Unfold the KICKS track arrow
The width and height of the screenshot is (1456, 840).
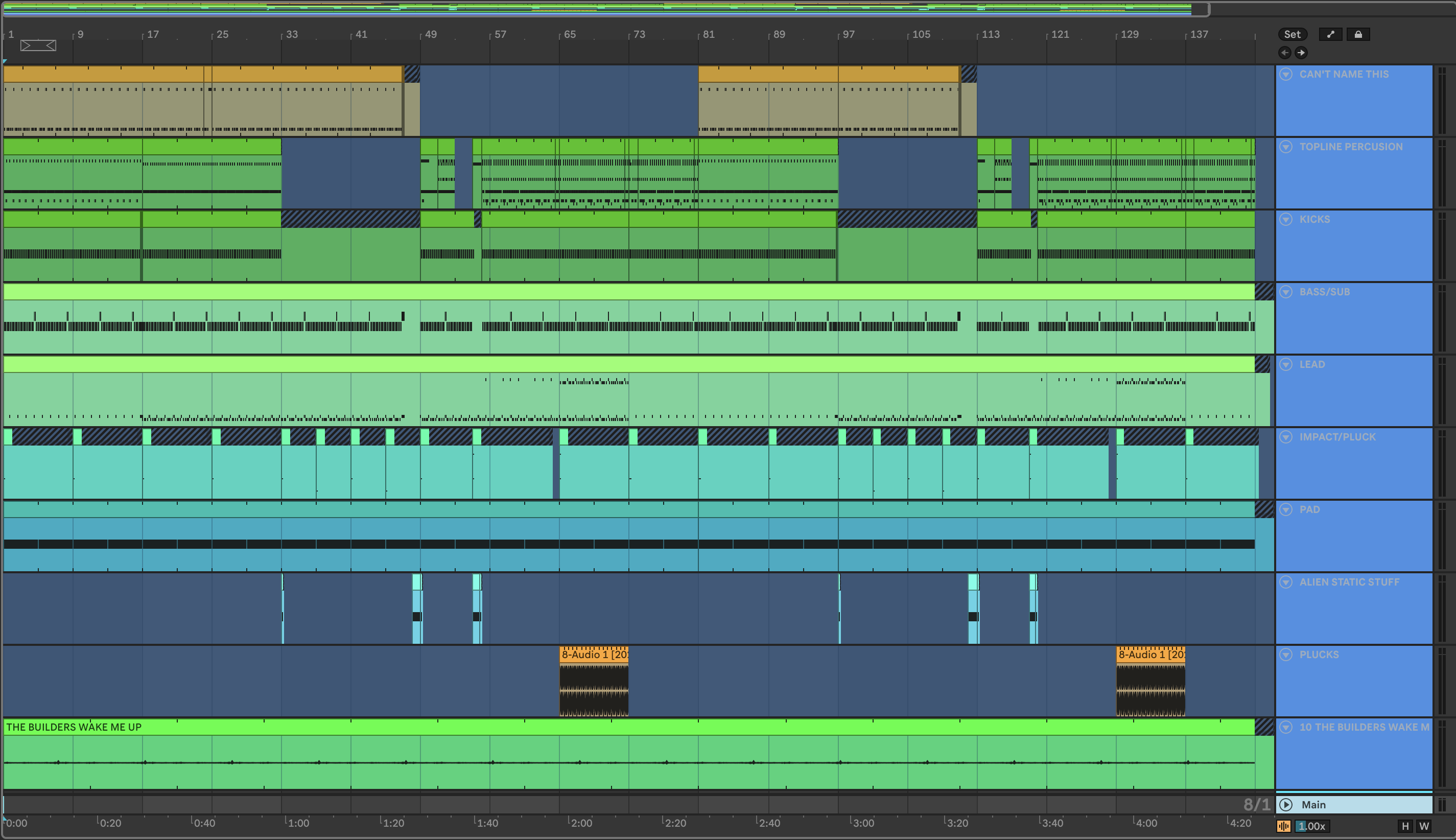coord(1286,219)
